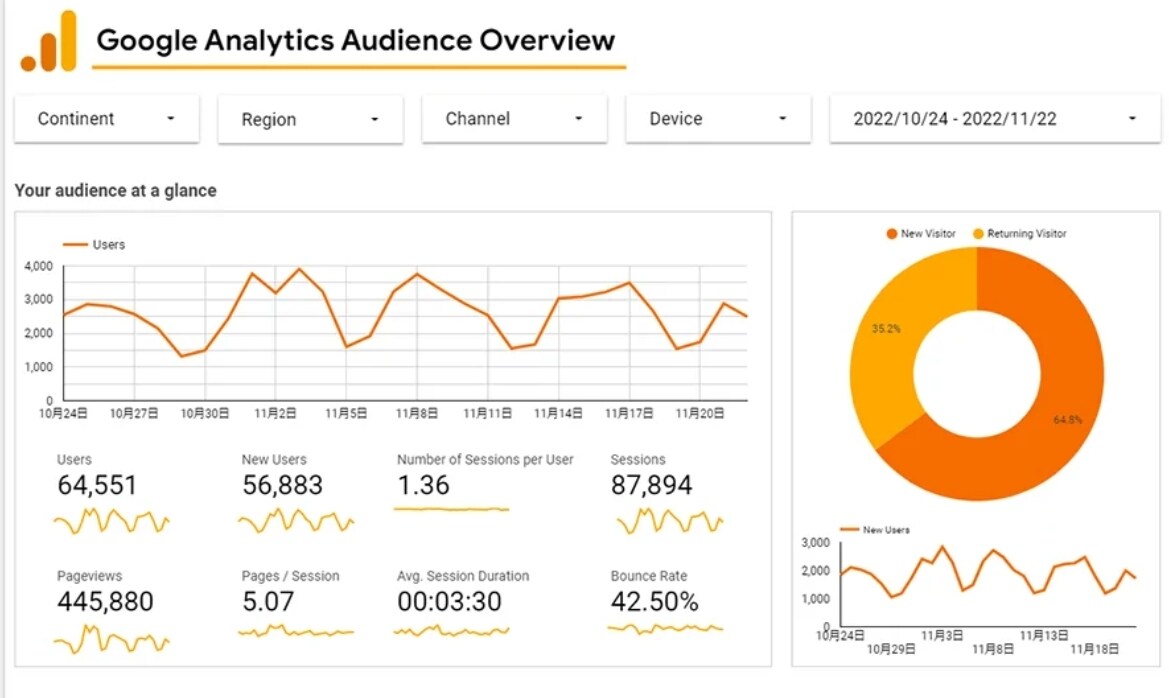This screenshot has width=1169, height=698.
Task: Click the Bounce Rate label
Action: tap(649, 576)
